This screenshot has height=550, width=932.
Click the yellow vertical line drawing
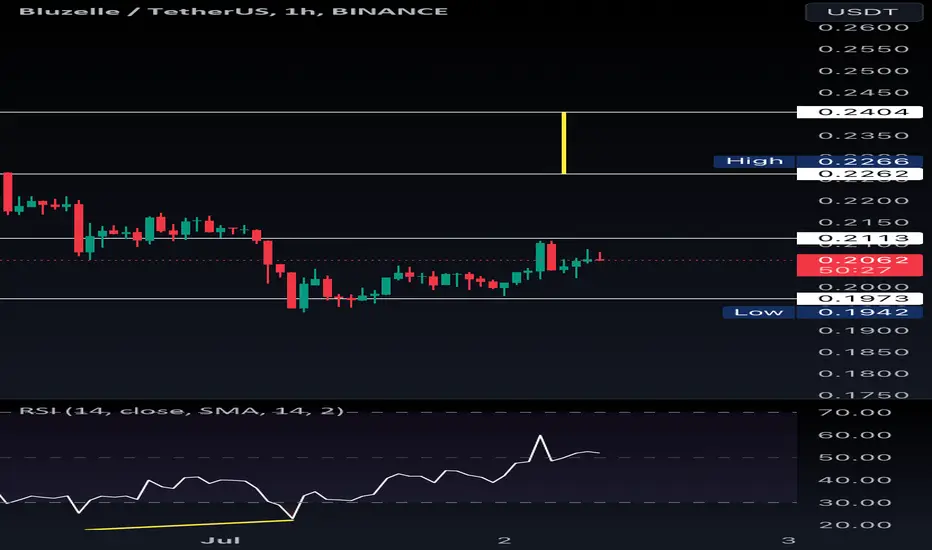click(564, 143)
